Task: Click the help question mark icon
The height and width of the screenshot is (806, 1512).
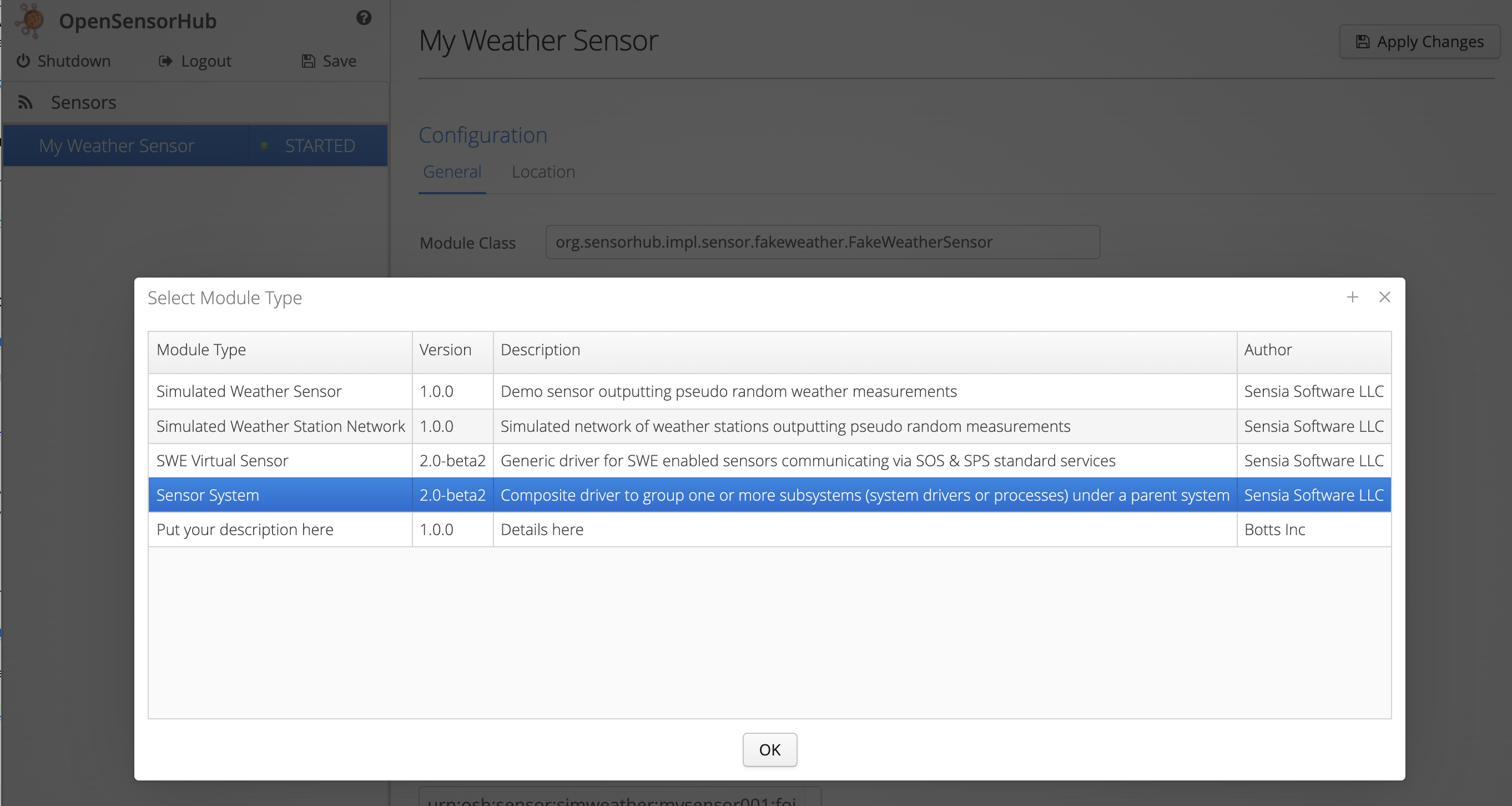Action: coord(364,18)
